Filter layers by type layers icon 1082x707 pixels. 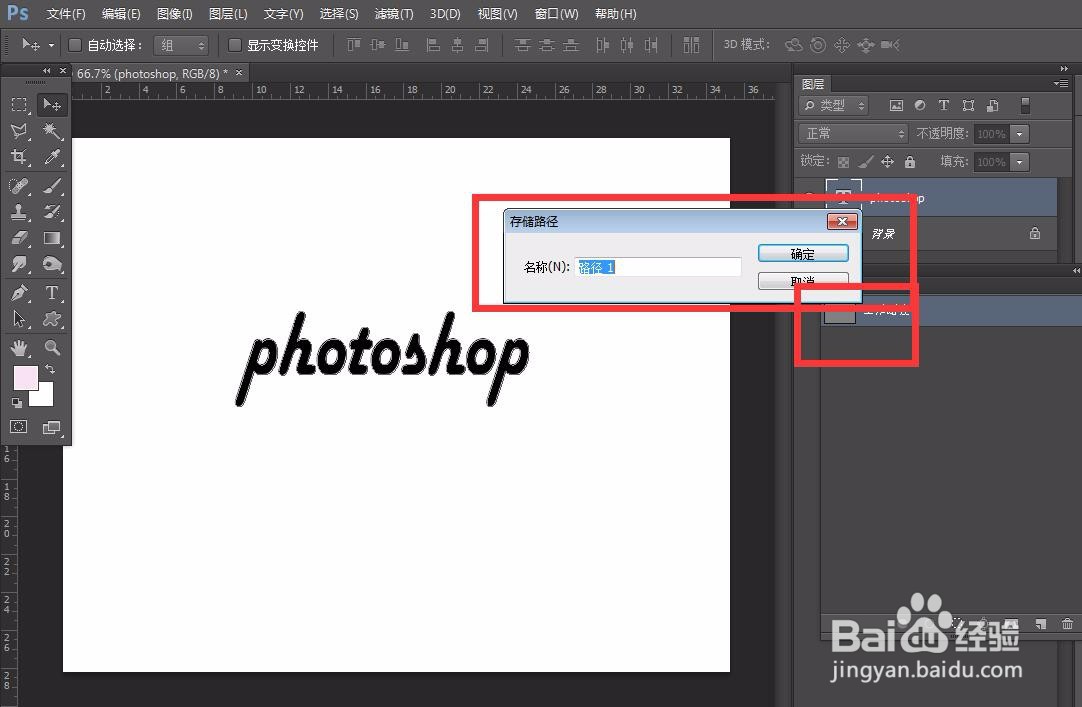pyautogui.click(x=943, y=106)
